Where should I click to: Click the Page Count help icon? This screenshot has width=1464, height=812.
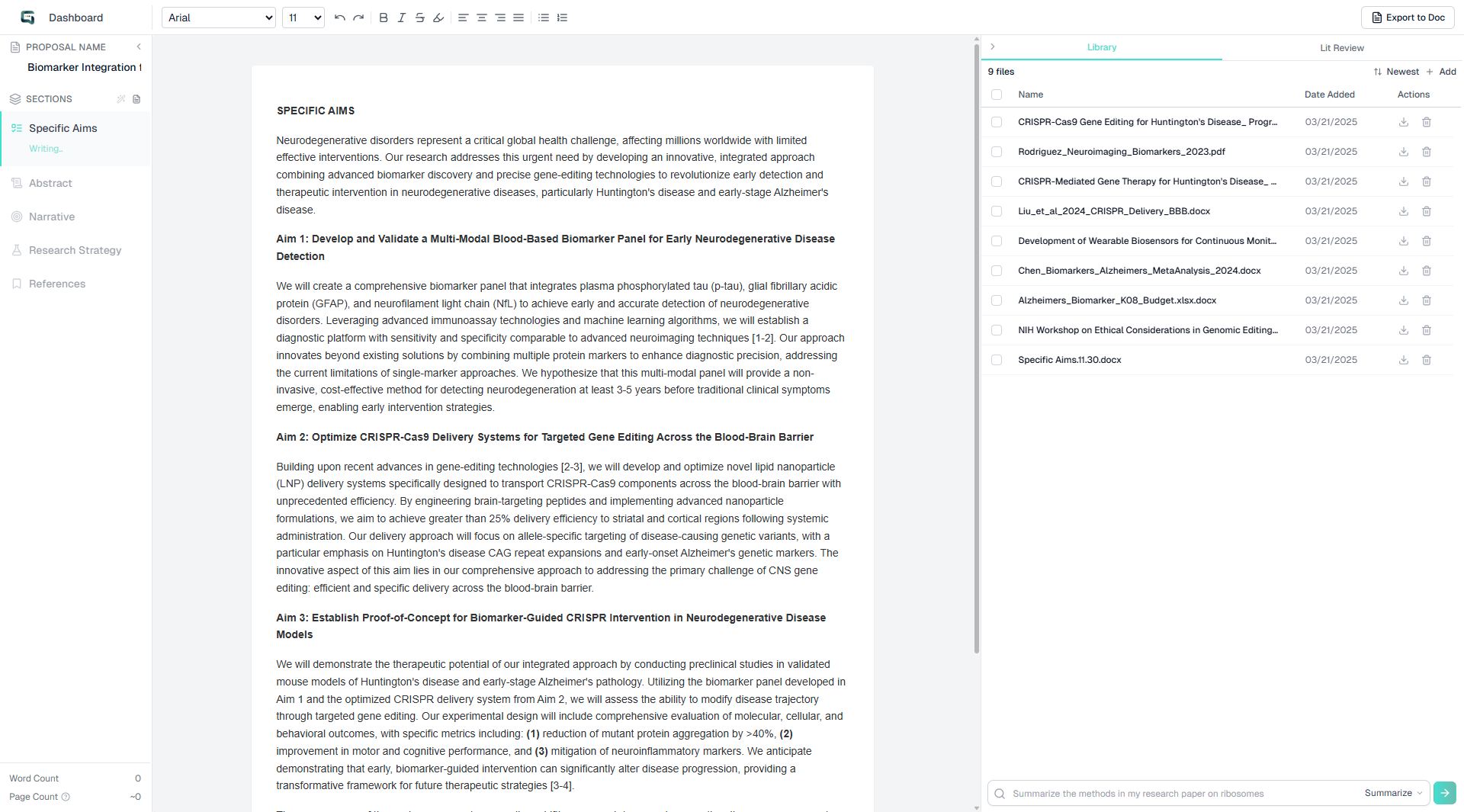coord(66,797)
